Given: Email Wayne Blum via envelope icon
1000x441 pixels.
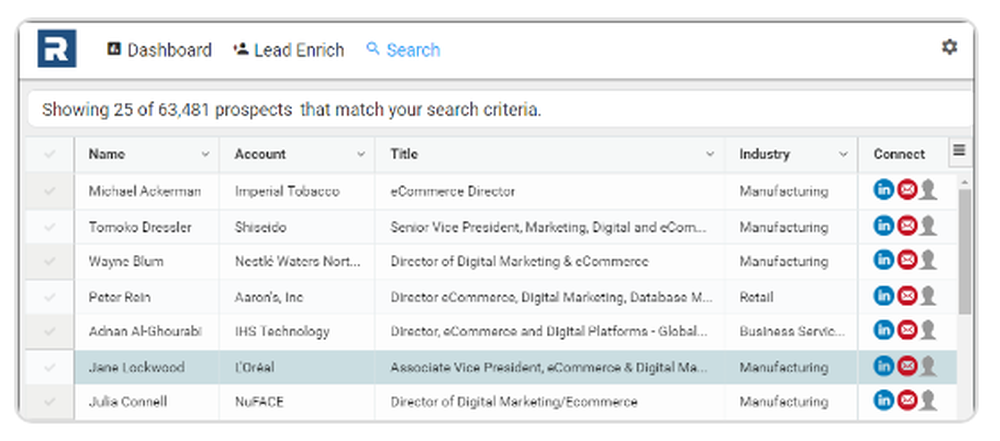Looking at the screenshot, I should tap(907, 260).
